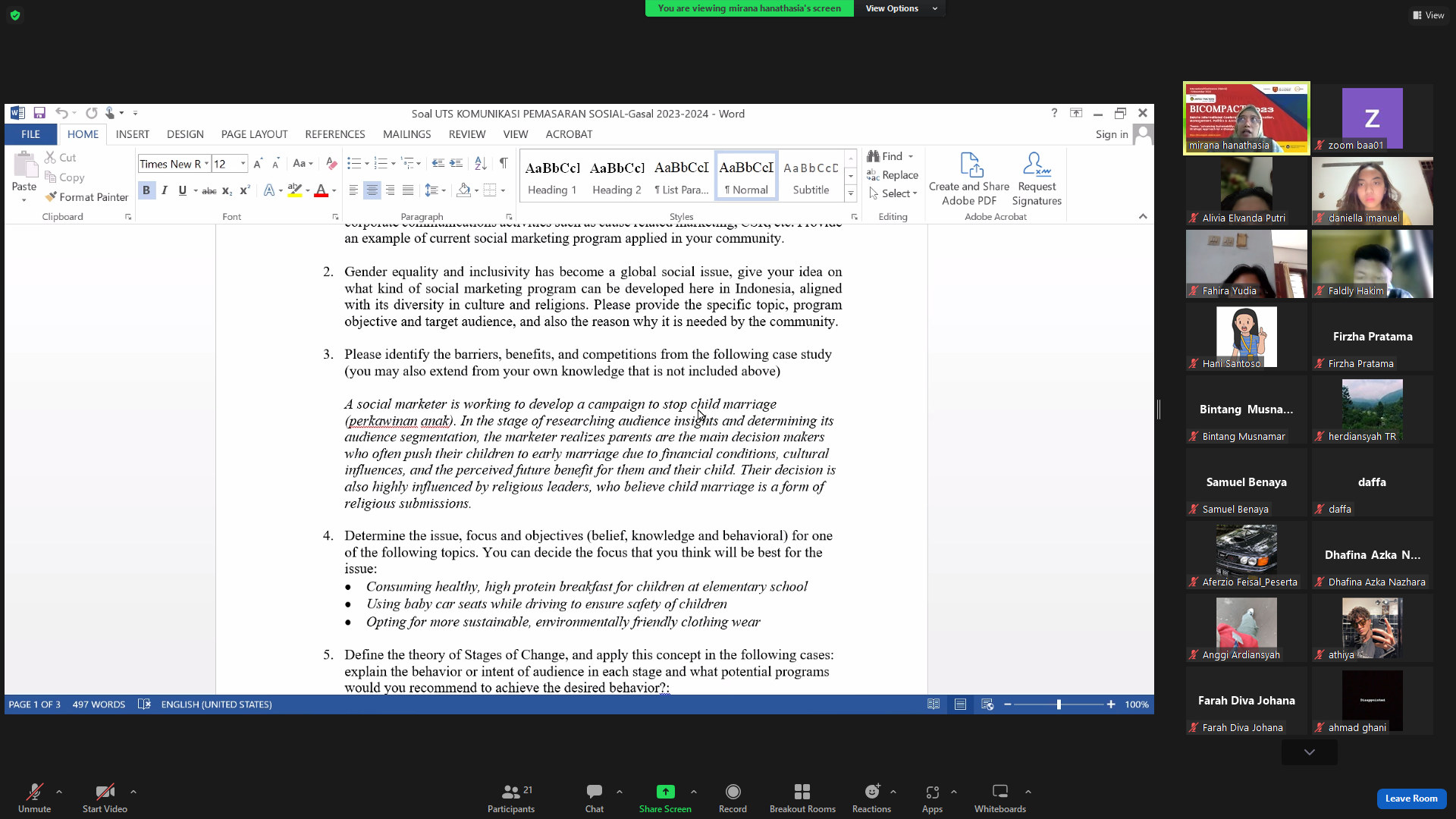Click Sign in in Word
Image resolution: width=1456 pixels, height=819 pixels.
coord(1112,134)
